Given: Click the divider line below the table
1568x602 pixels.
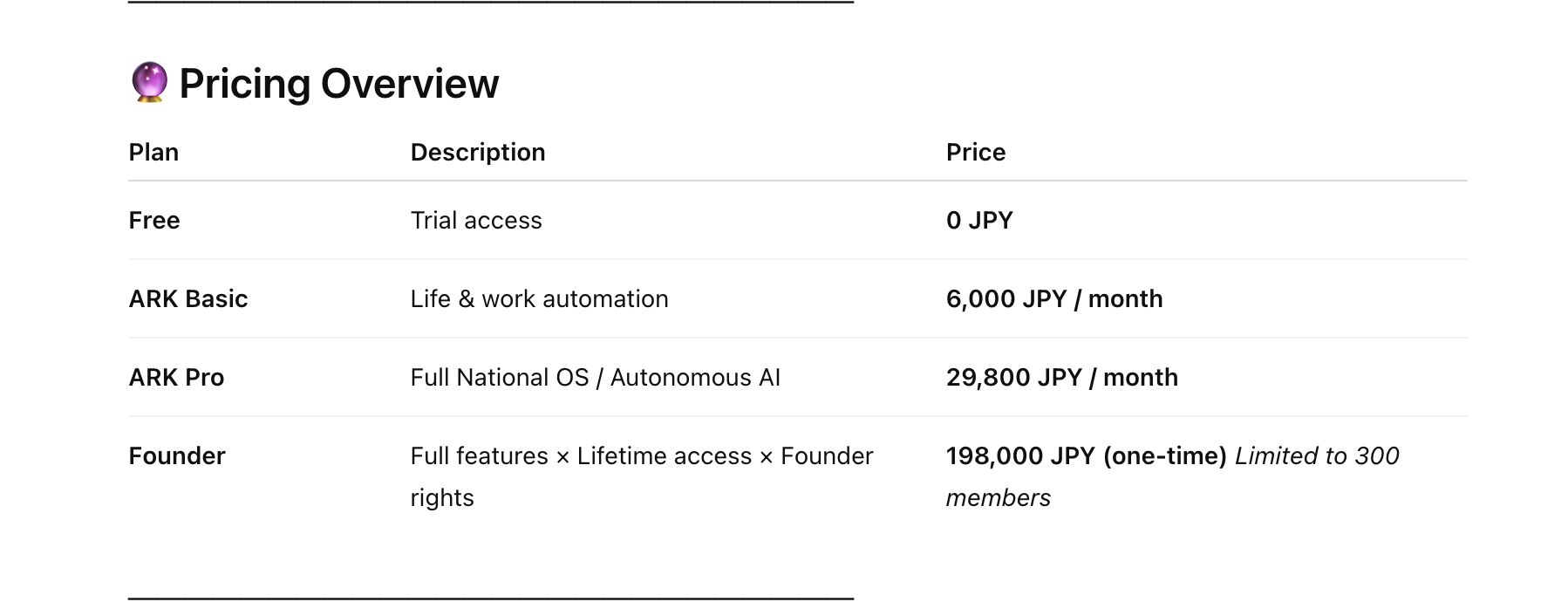Looking at the screenshot, I should coord(490,599).
